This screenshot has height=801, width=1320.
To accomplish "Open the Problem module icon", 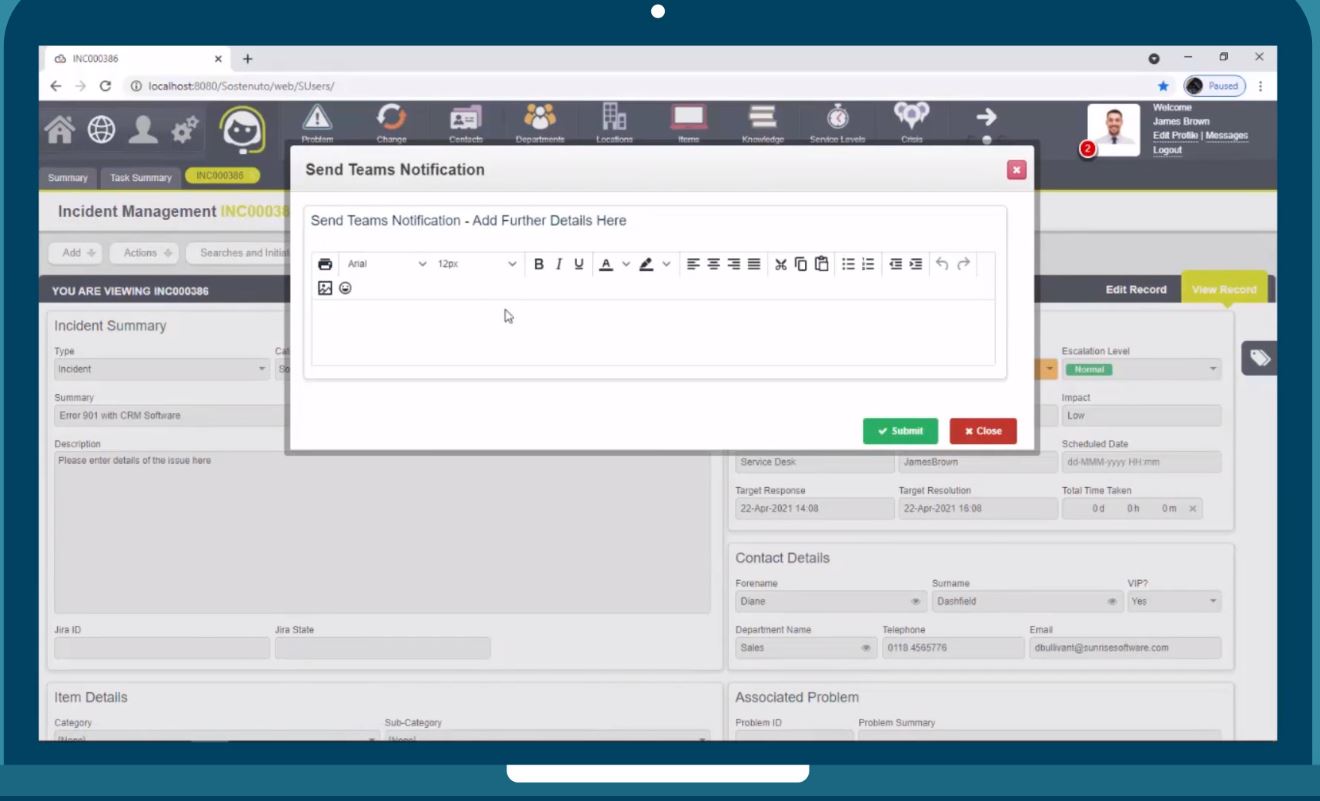I will pyautogui.click(x=317, y=124).
